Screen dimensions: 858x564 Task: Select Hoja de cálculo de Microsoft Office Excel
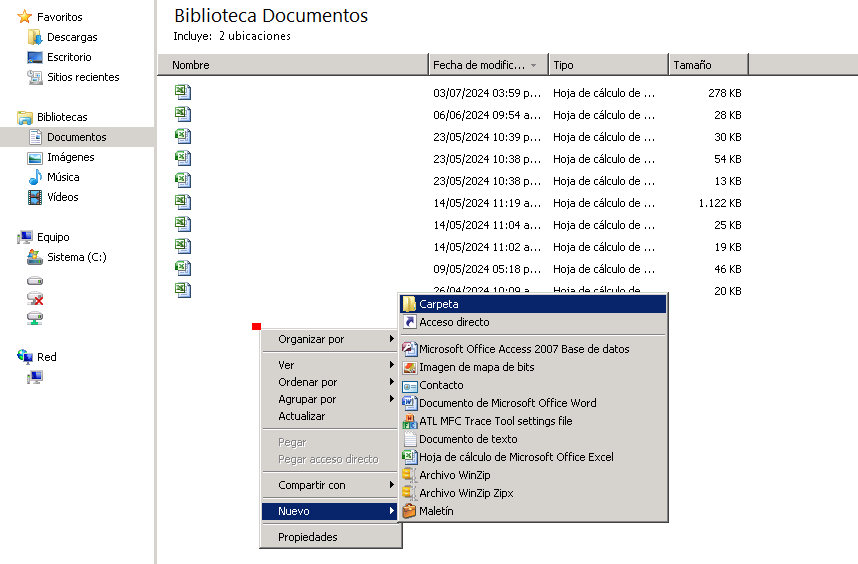(534, 457)
